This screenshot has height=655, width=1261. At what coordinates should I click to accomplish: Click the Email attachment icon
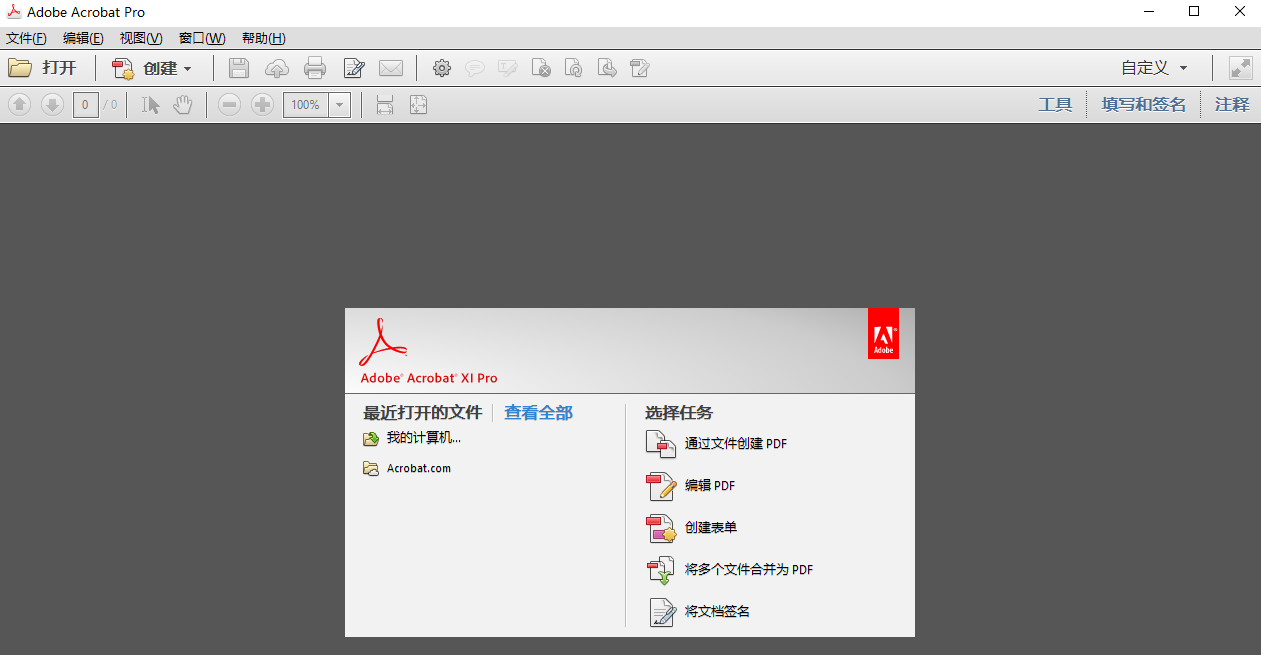[391, 68]
